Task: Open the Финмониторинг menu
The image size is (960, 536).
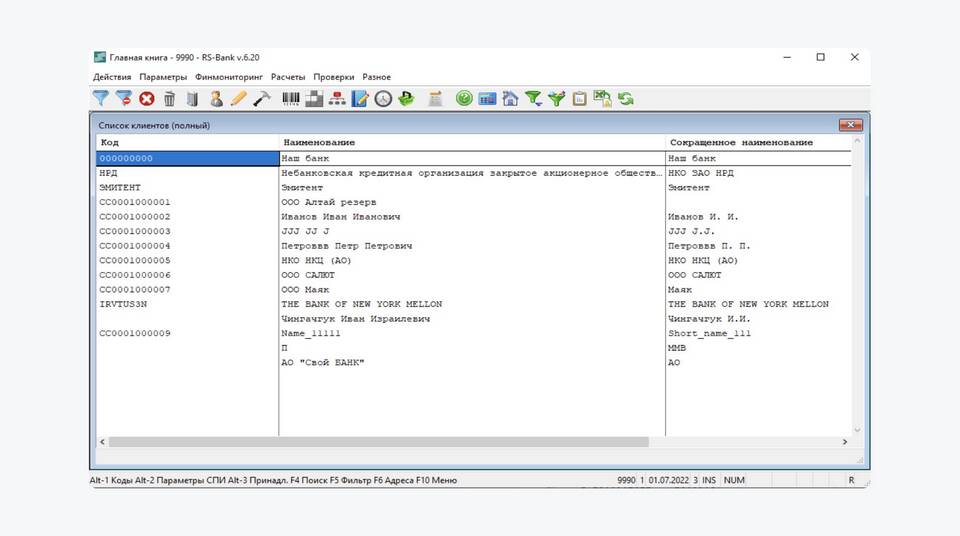Action: (229, 77)
